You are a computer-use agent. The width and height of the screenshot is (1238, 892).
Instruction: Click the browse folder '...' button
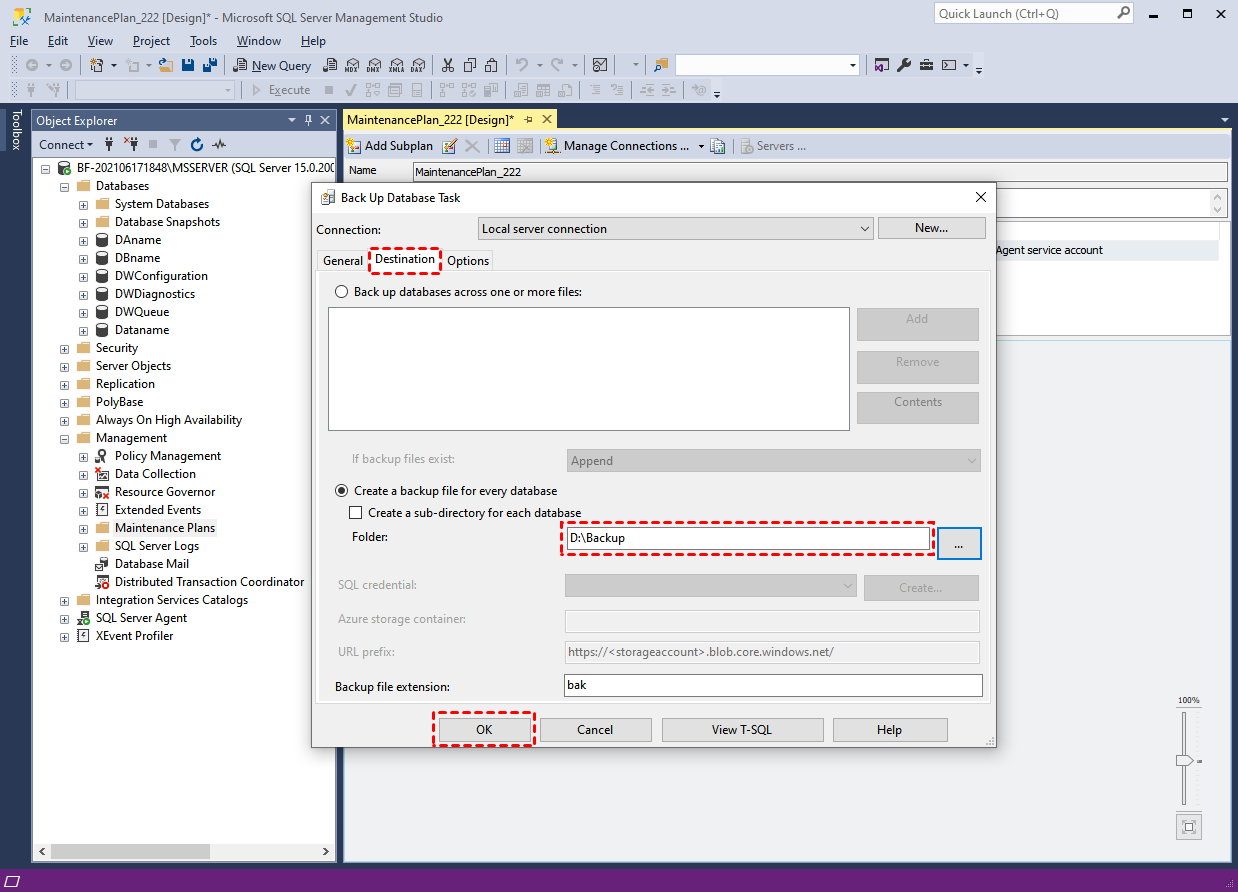959,543
